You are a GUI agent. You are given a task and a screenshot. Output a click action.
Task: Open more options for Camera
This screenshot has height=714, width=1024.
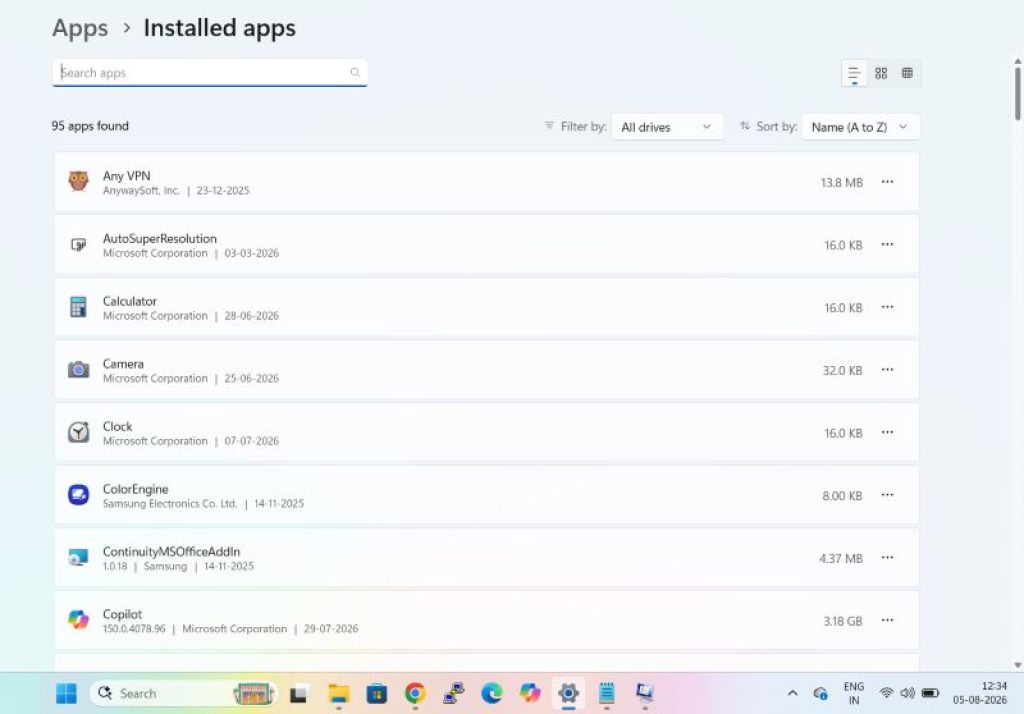887,370
